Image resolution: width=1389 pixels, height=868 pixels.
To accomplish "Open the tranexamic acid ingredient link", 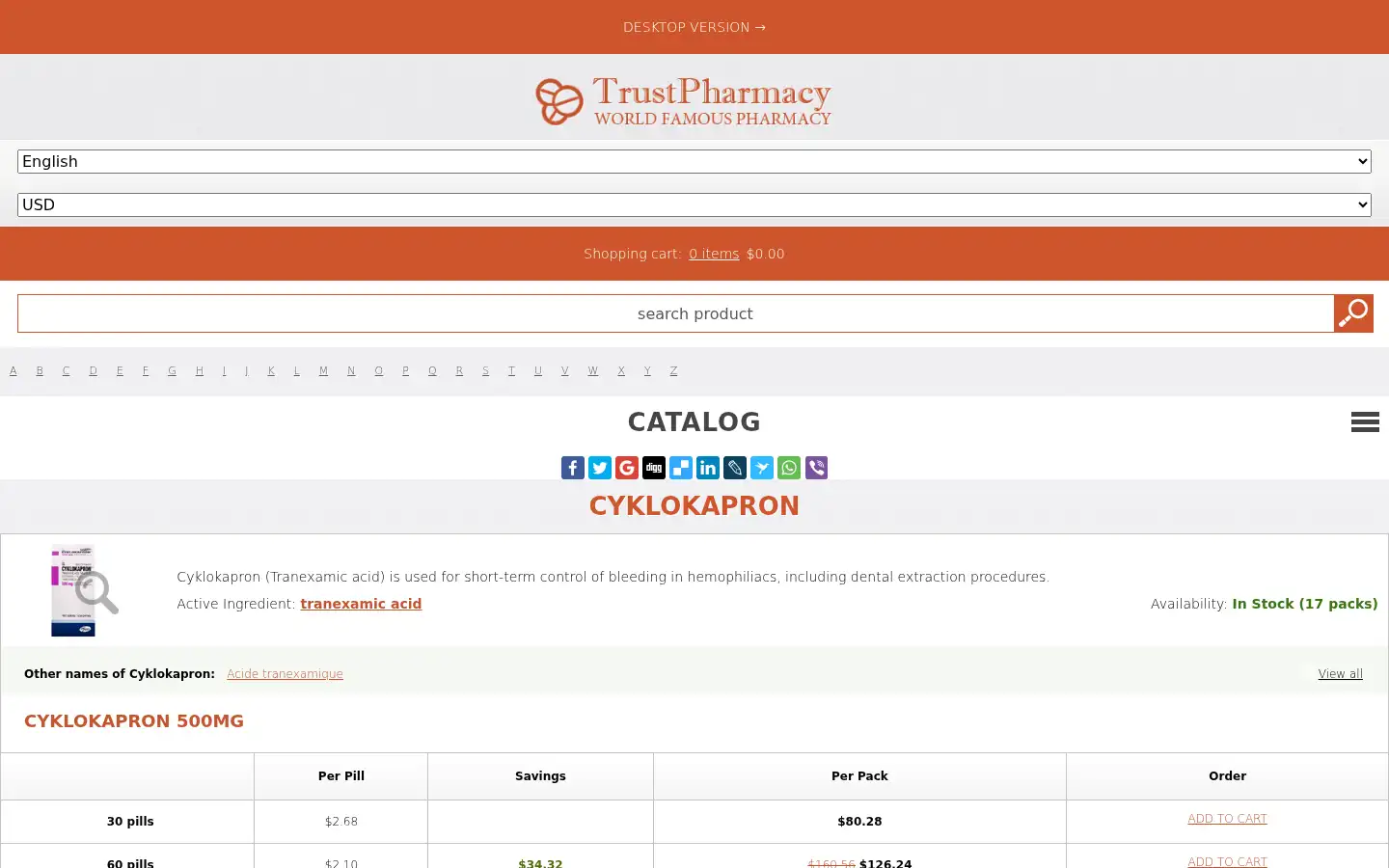I will coord(361,604).
